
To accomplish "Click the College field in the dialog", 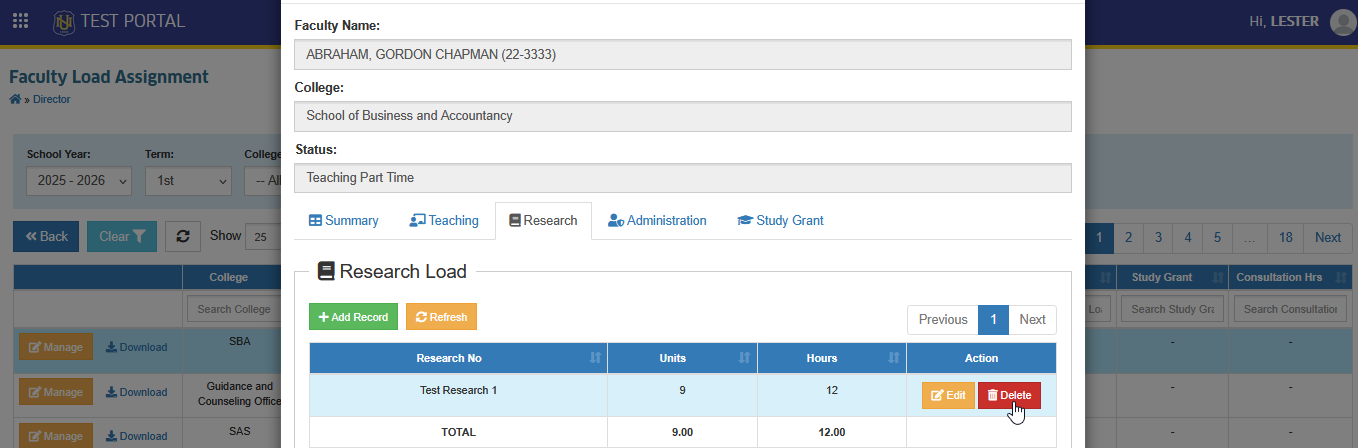I will coord(683,116).
